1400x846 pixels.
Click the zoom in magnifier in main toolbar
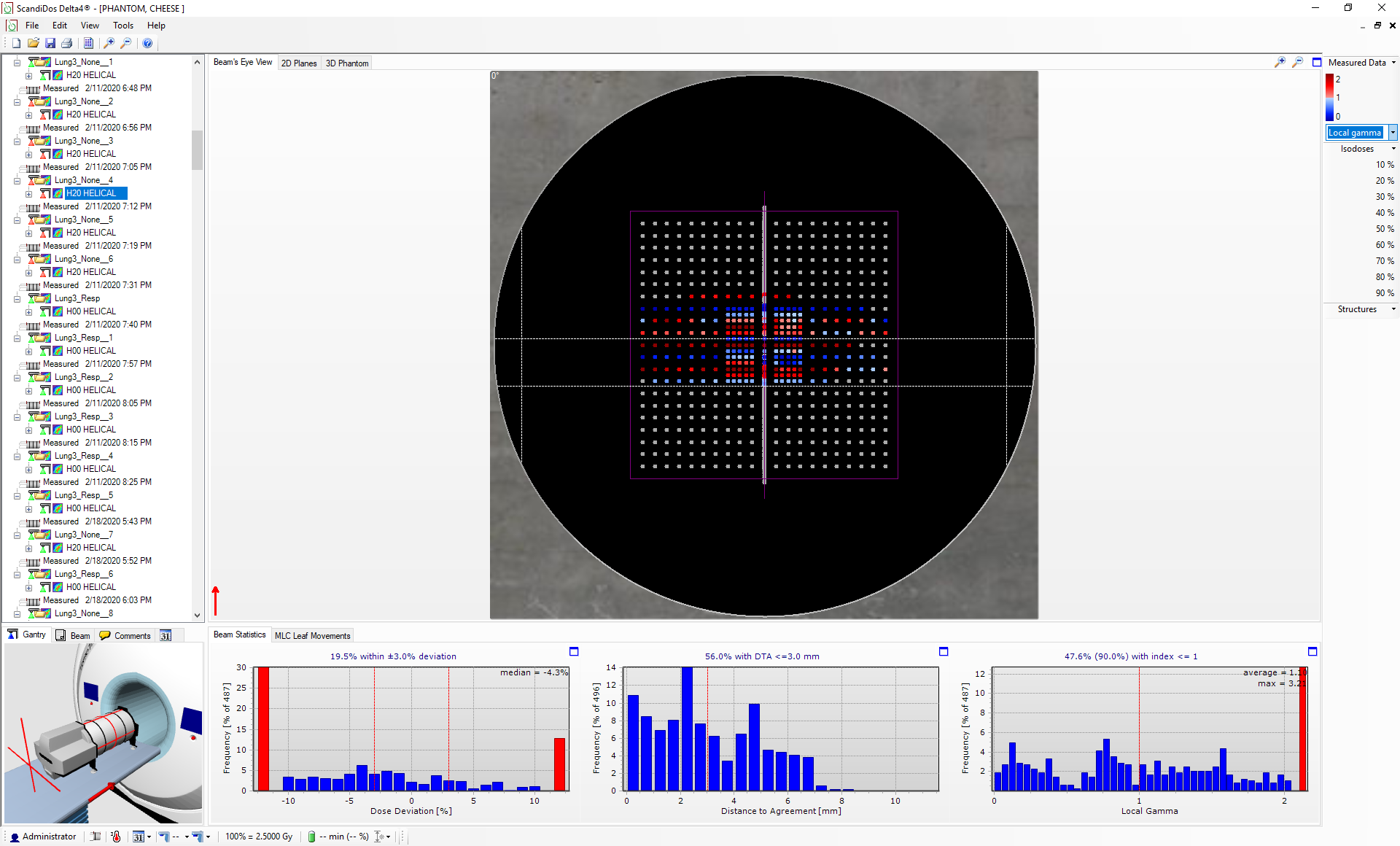[109, 43]
